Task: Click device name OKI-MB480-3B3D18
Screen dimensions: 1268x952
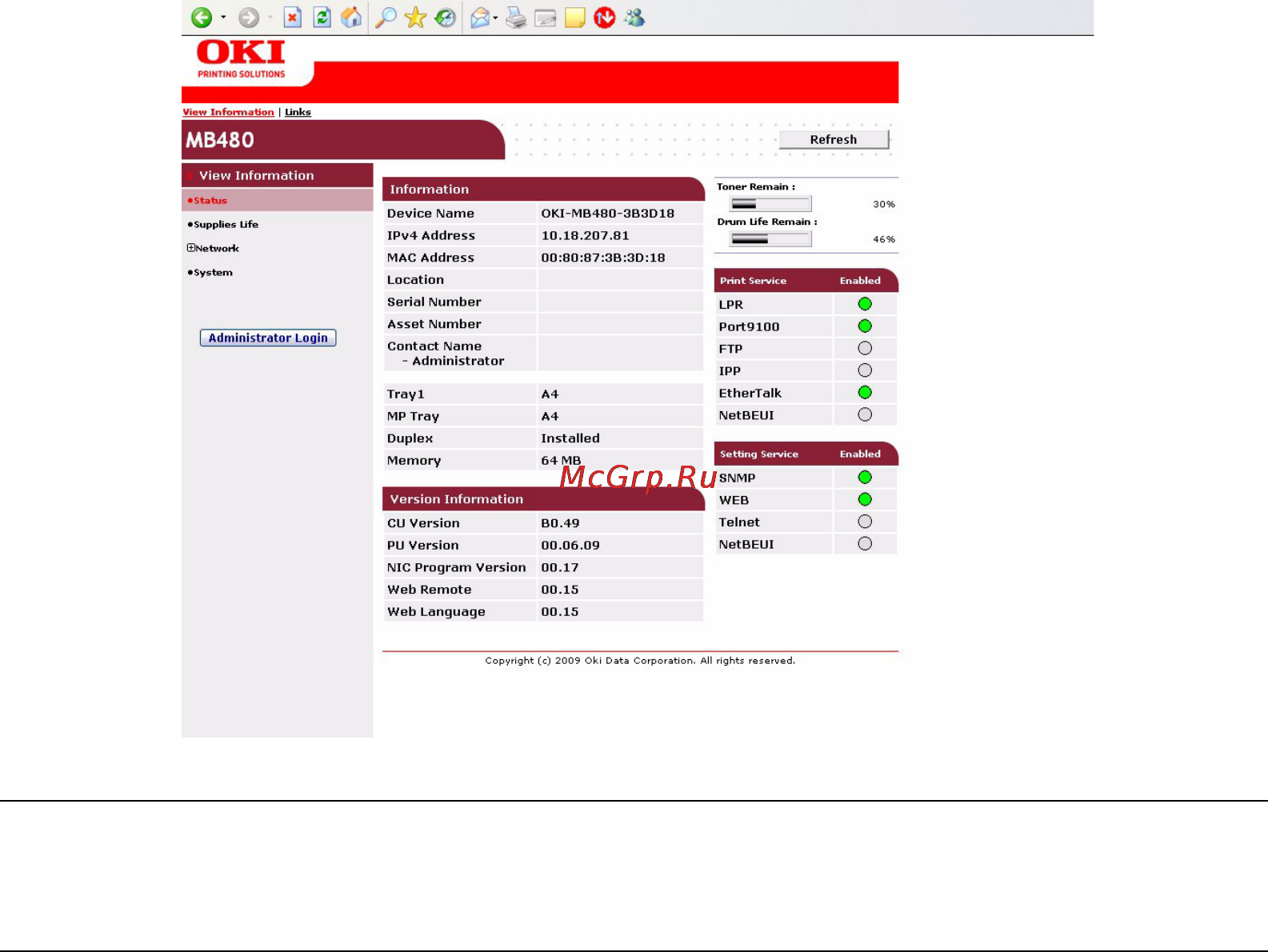Action: [607, 214]
